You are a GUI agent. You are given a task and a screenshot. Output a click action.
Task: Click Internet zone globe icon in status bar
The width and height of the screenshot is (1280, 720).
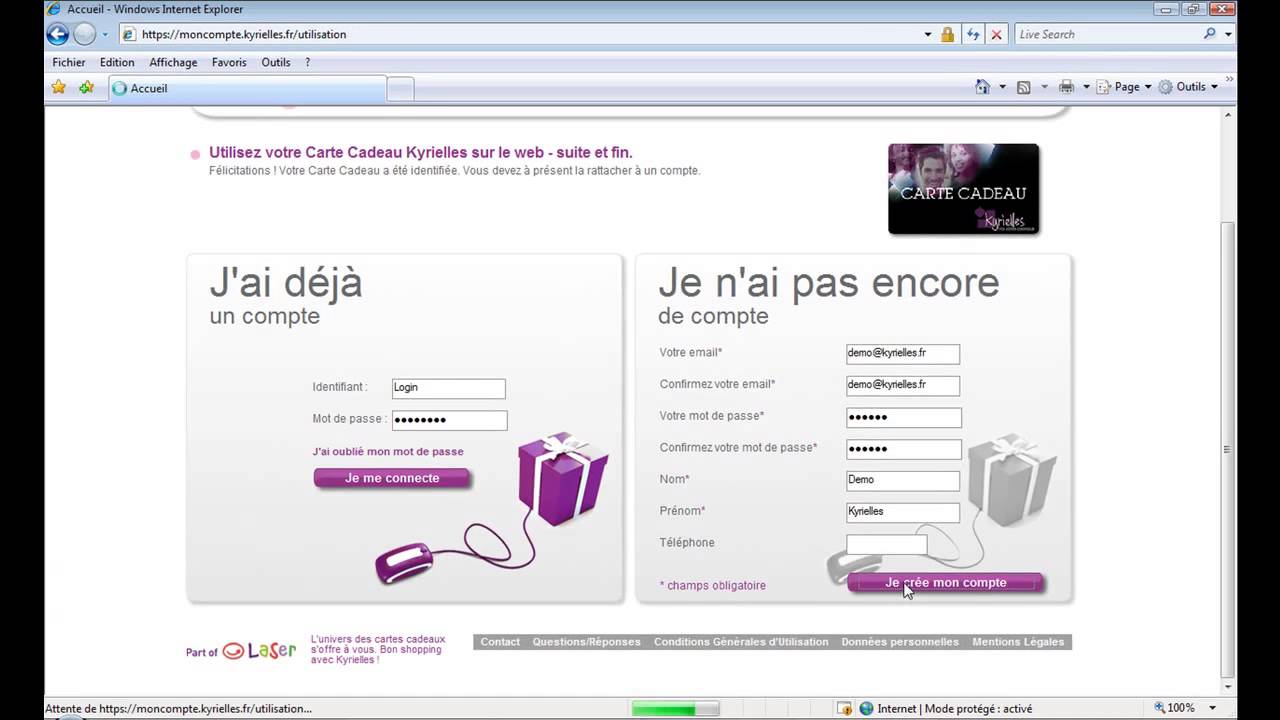point(866,709)
